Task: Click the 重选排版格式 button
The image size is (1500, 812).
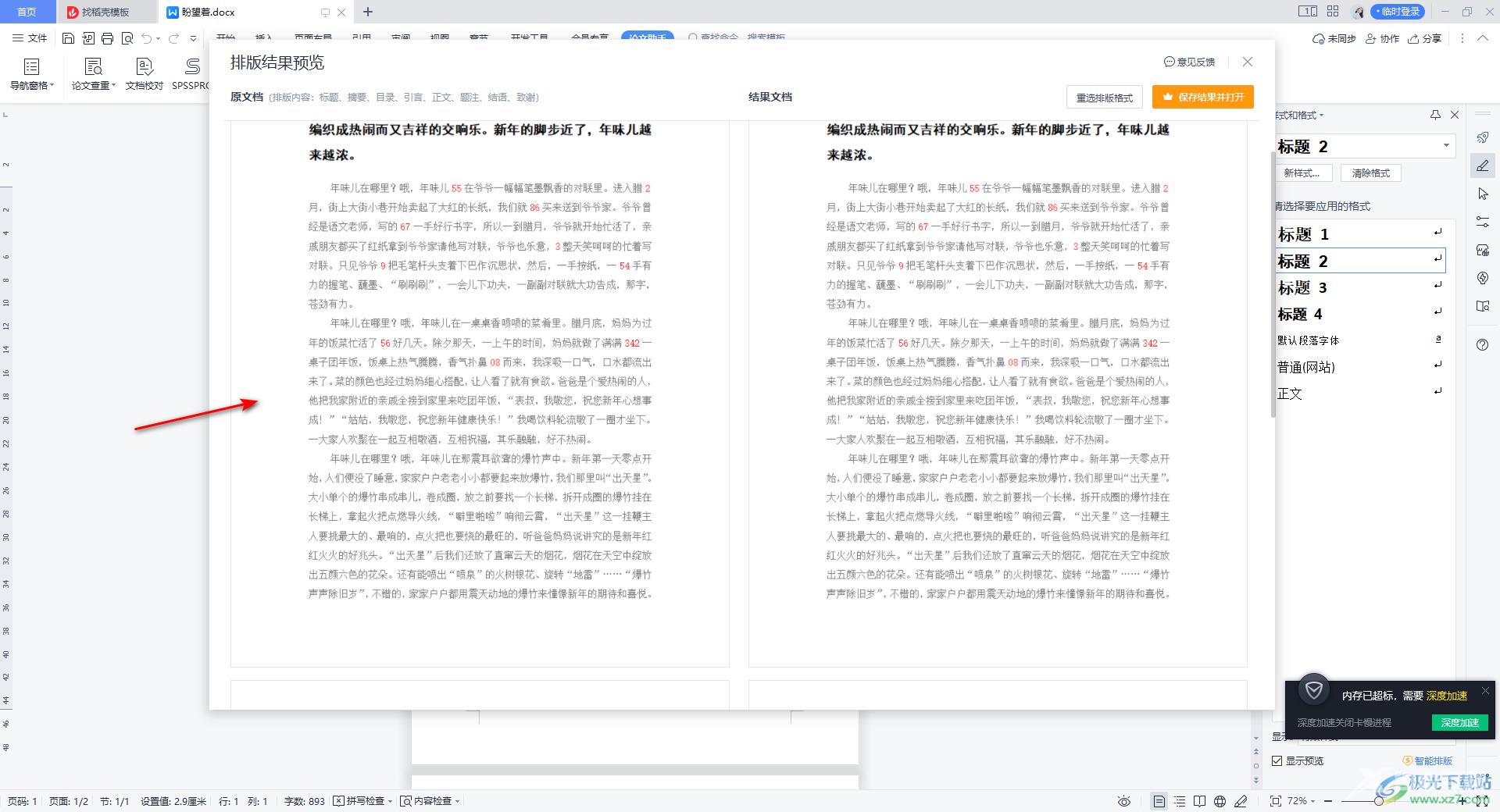Action: click(1105, 97)
